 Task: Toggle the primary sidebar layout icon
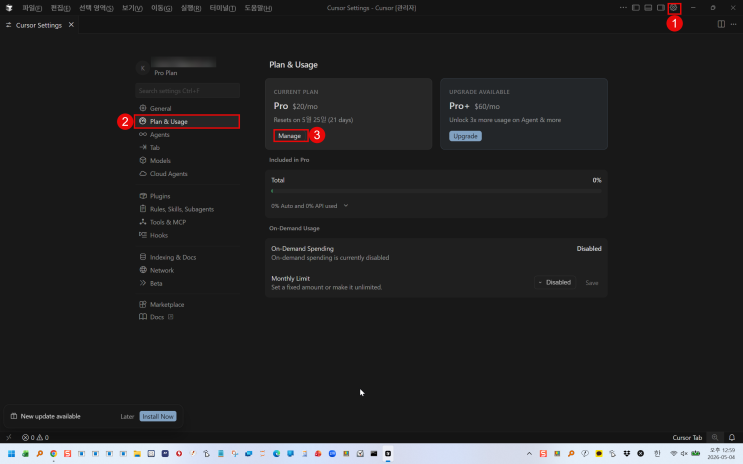point(636,8)
